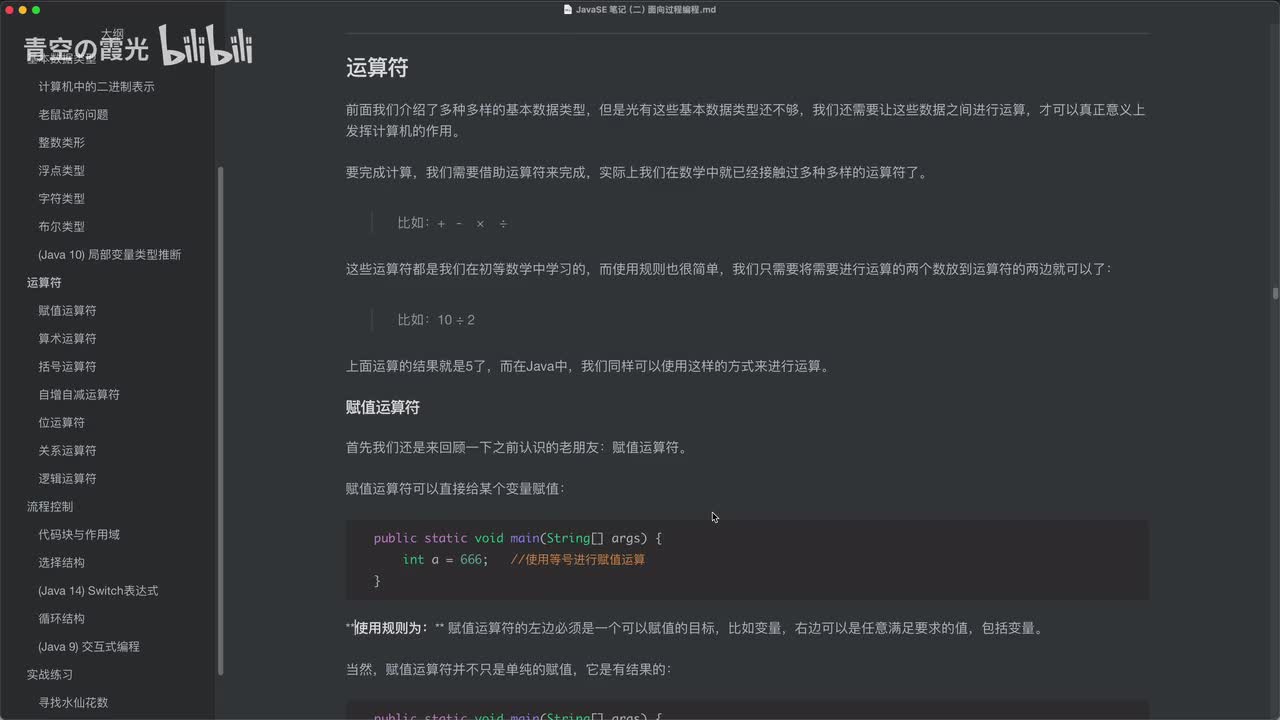Image resolution: width=1280 pixels, height=720 pixels.
Task: Open 关系运算符 outline item
Action: 67,451
